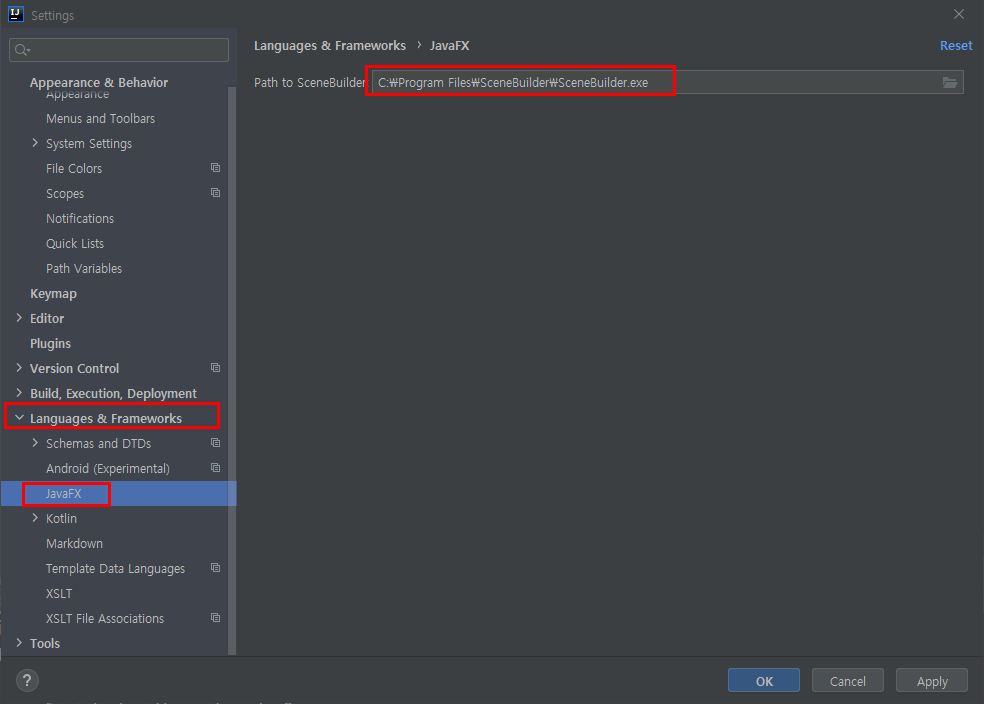984x704 pixels.
Task: Click the Cancel button
Action: 847,681
